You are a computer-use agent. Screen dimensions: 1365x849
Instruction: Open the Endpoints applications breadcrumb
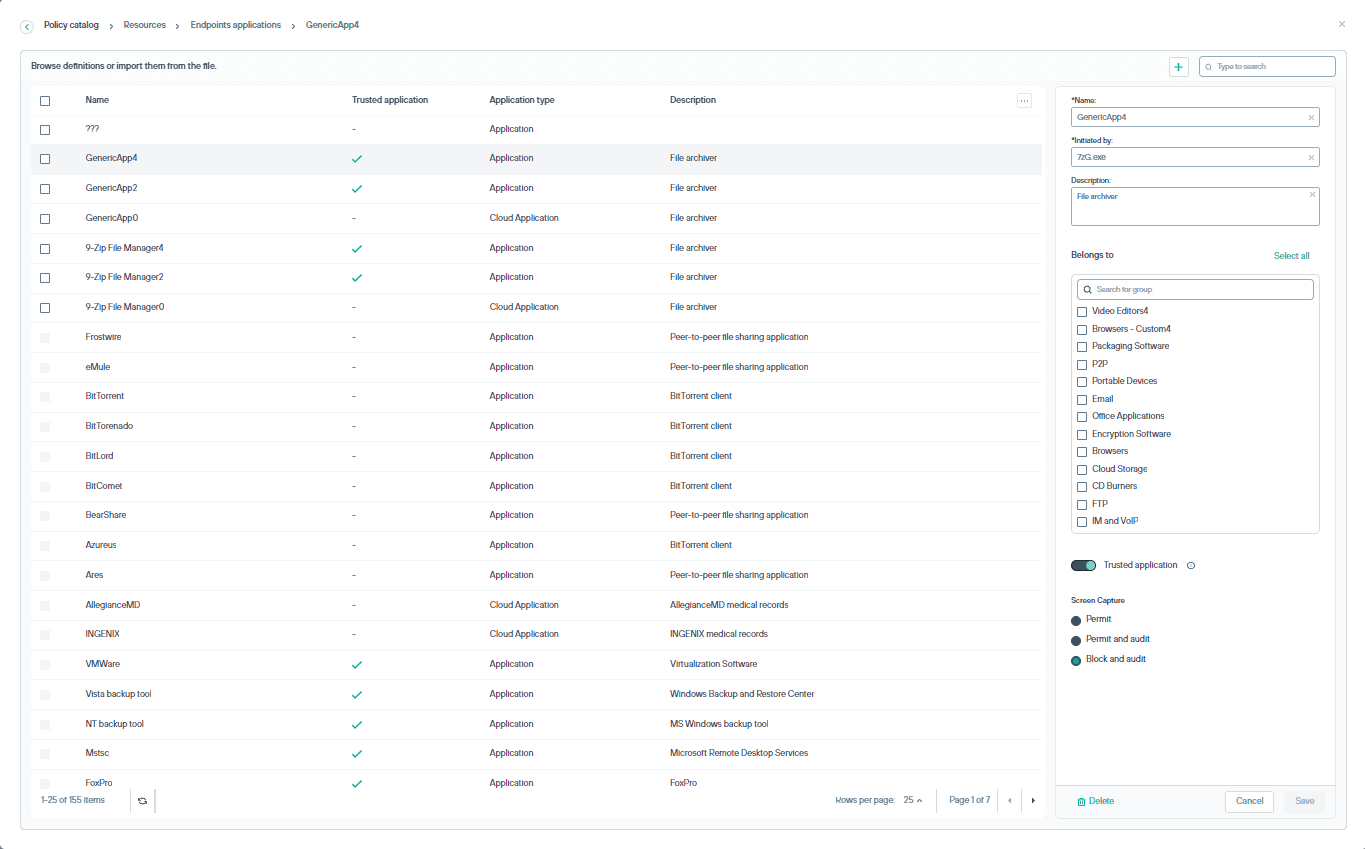235,25
